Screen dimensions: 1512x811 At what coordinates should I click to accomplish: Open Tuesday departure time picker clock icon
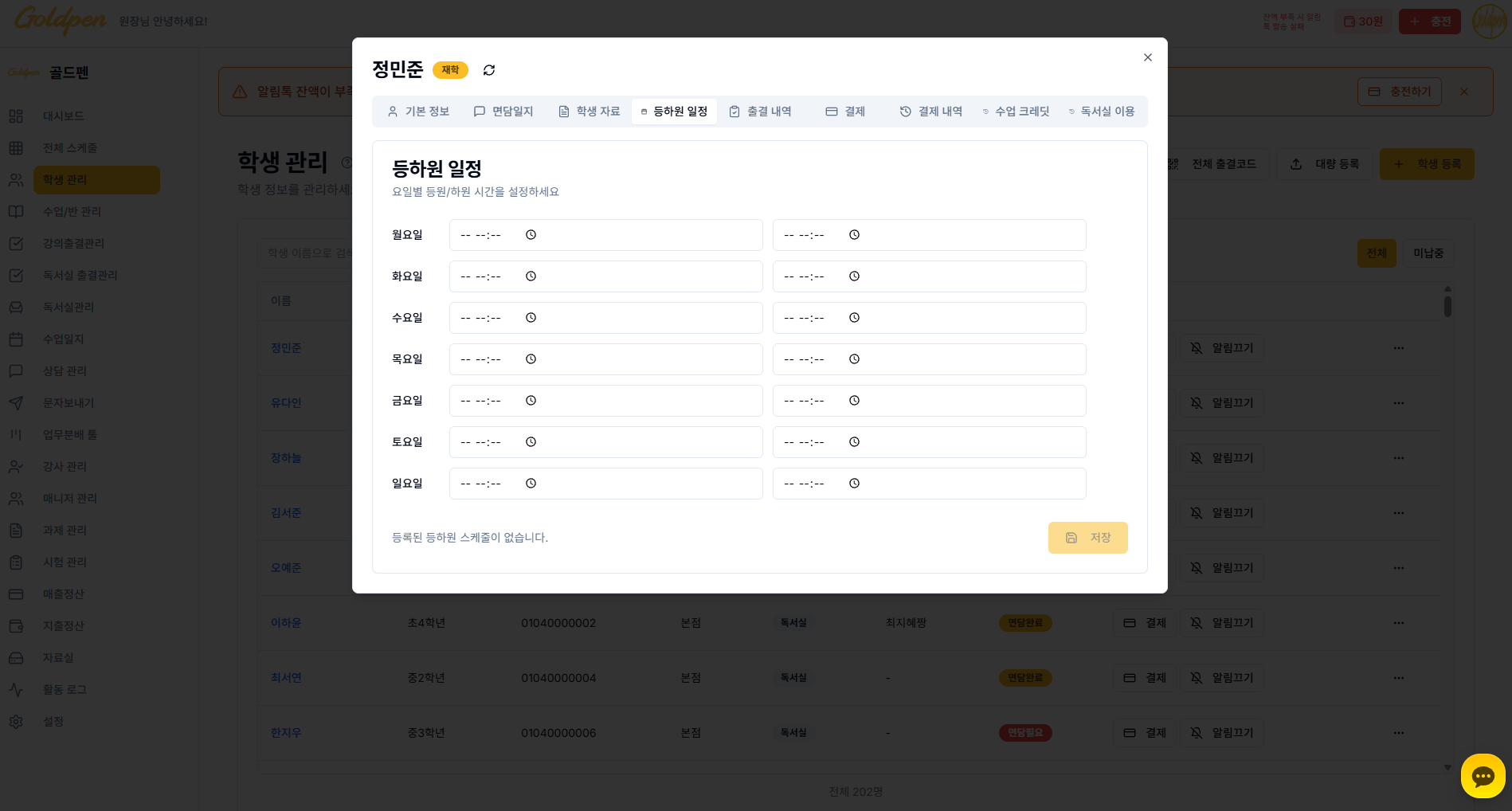pos(854,276)
